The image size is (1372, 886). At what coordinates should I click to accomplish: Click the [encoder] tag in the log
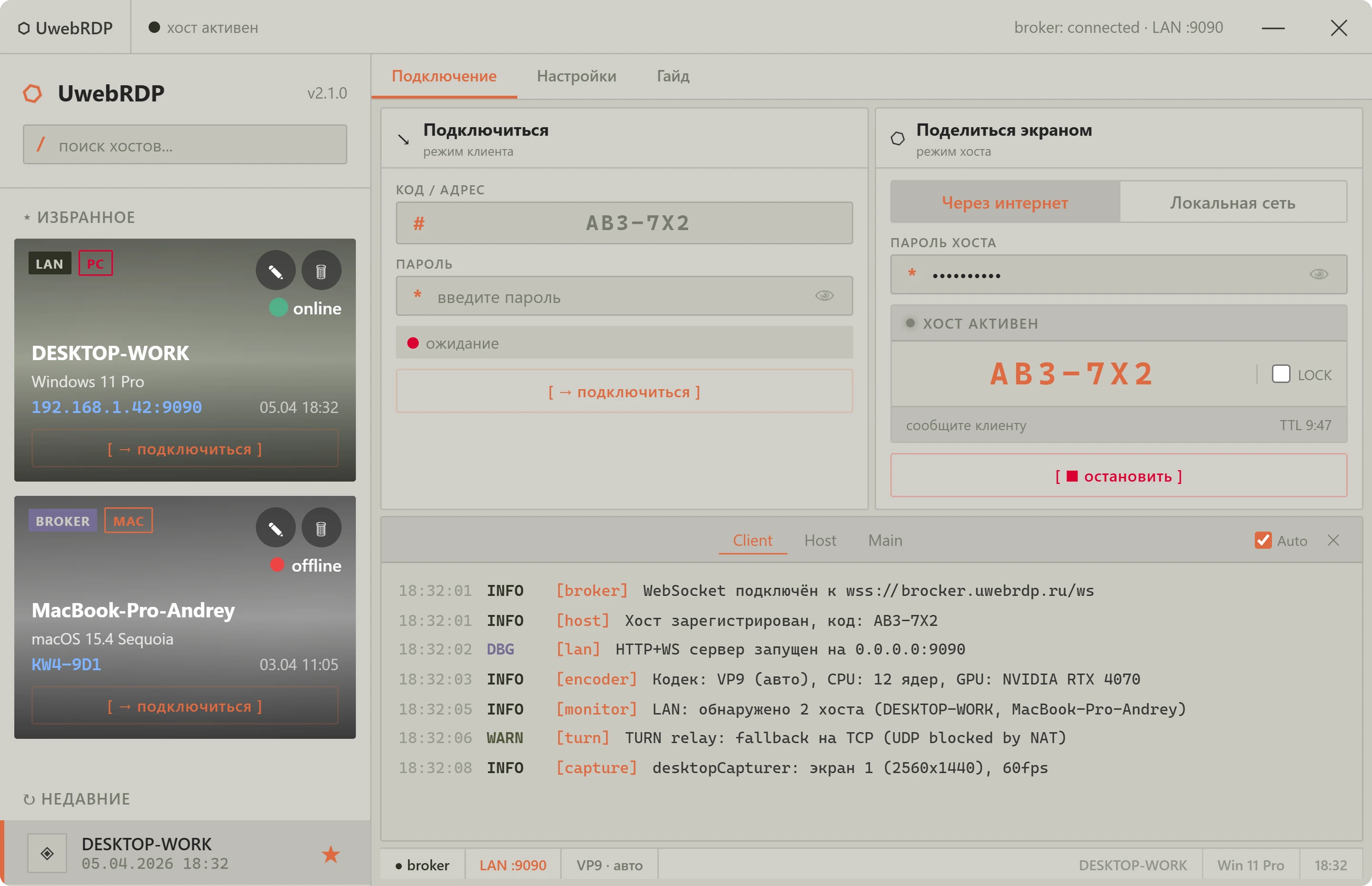[x=596, y=679]
